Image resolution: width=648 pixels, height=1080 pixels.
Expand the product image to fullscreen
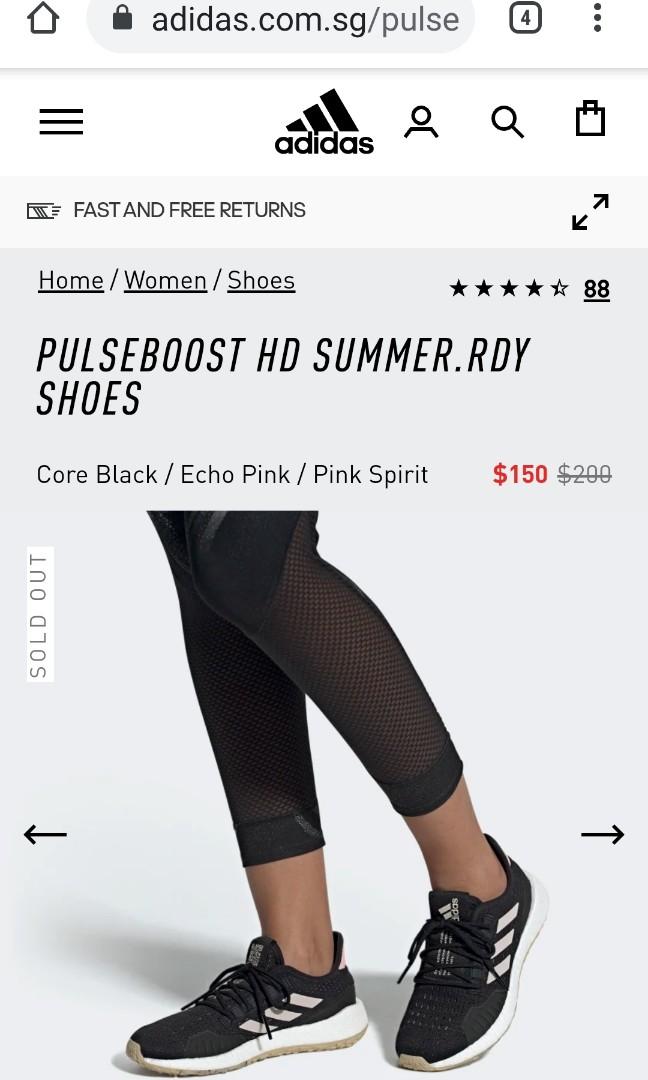click(x=591, y=211)
